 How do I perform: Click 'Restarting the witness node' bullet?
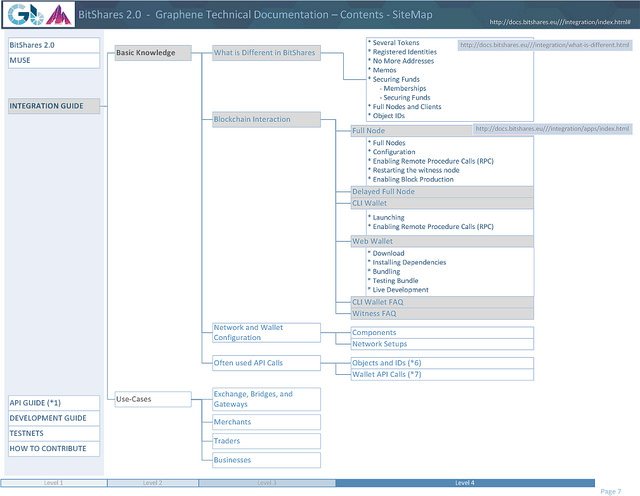pyautogui.click(x=416, y=170)
